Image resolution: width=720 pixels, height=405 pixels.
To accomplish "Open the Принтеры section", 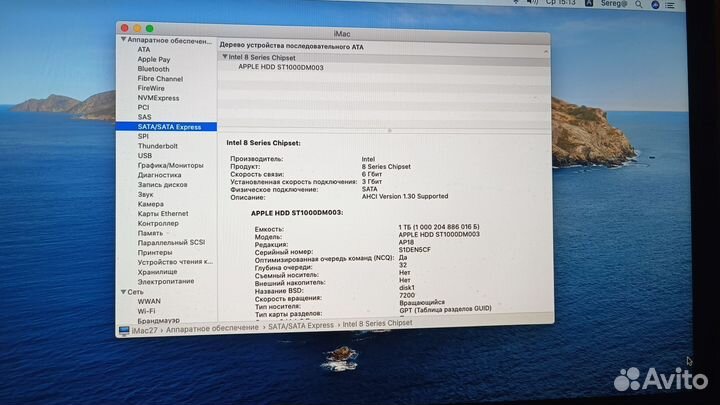I will tap(155, 252).
